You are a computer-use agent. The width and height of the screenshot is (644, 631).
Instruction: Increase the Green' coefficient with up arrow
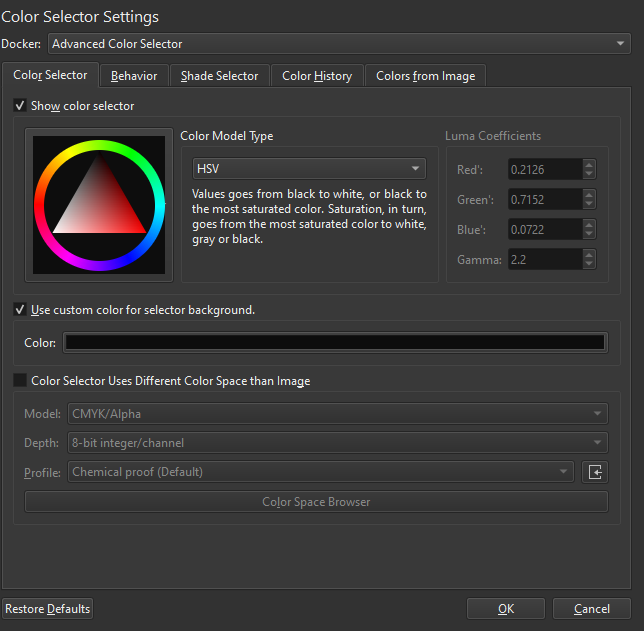coord(589,195)
